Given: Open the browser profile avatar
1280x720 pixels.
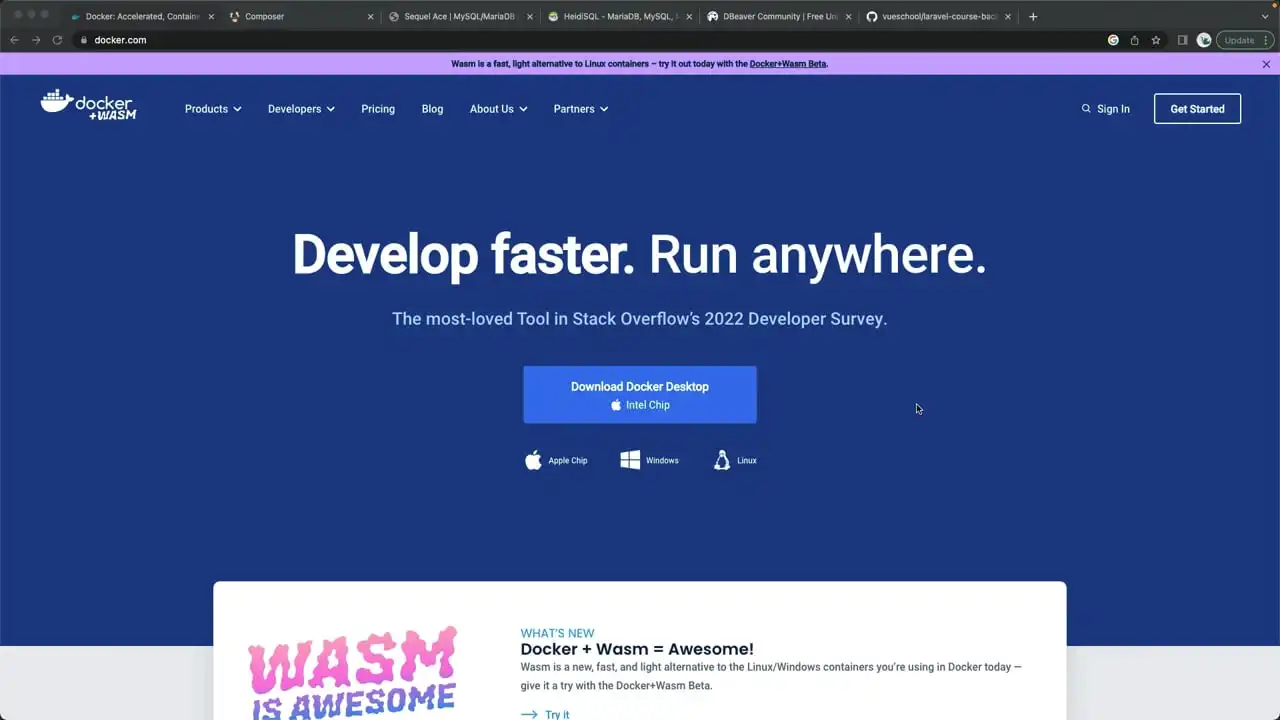Looking at the screenshot, I should coord(1204,40).
